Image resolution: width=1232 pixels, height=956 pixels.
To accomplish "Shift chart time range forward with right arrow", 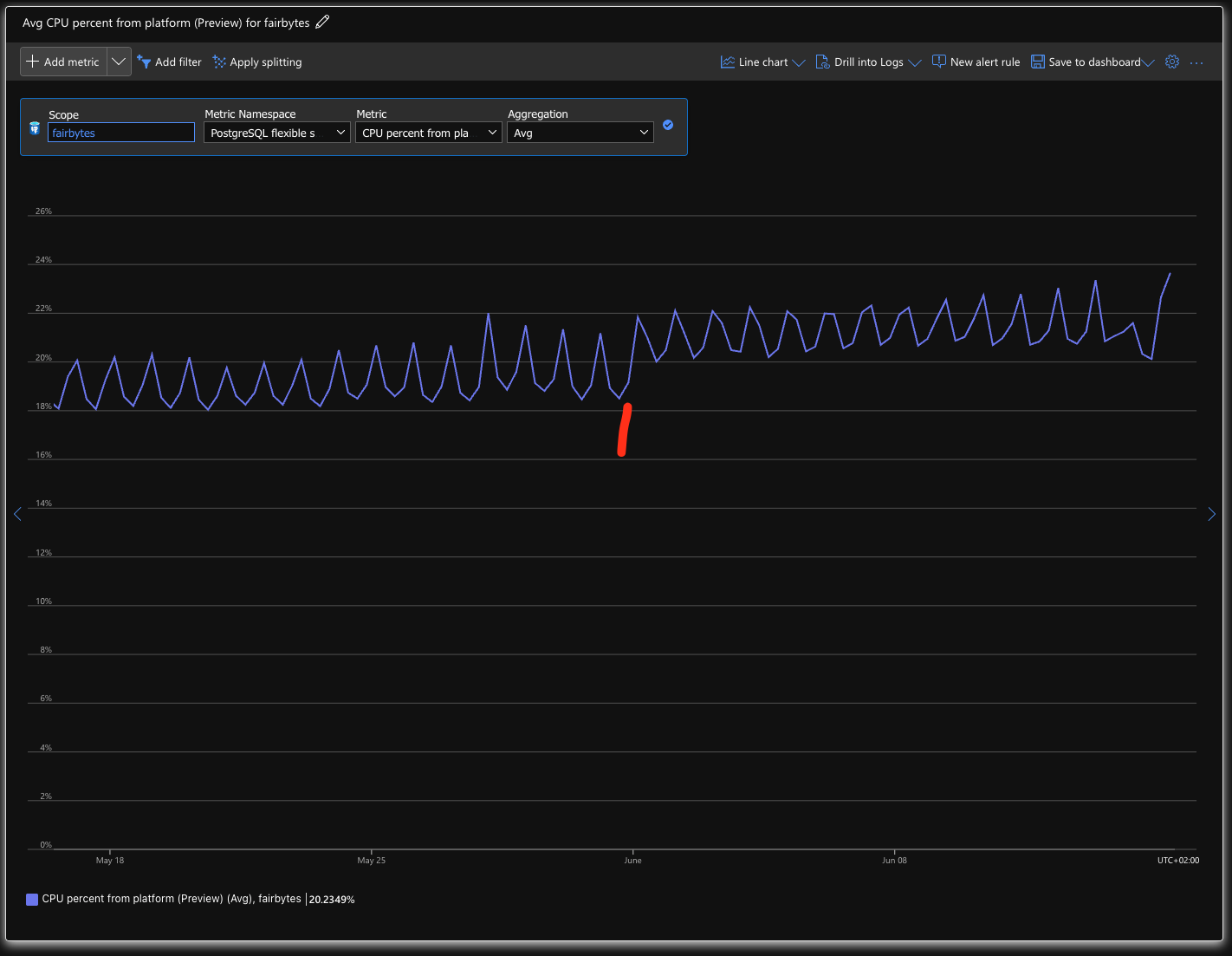I will pos(1212,514).
